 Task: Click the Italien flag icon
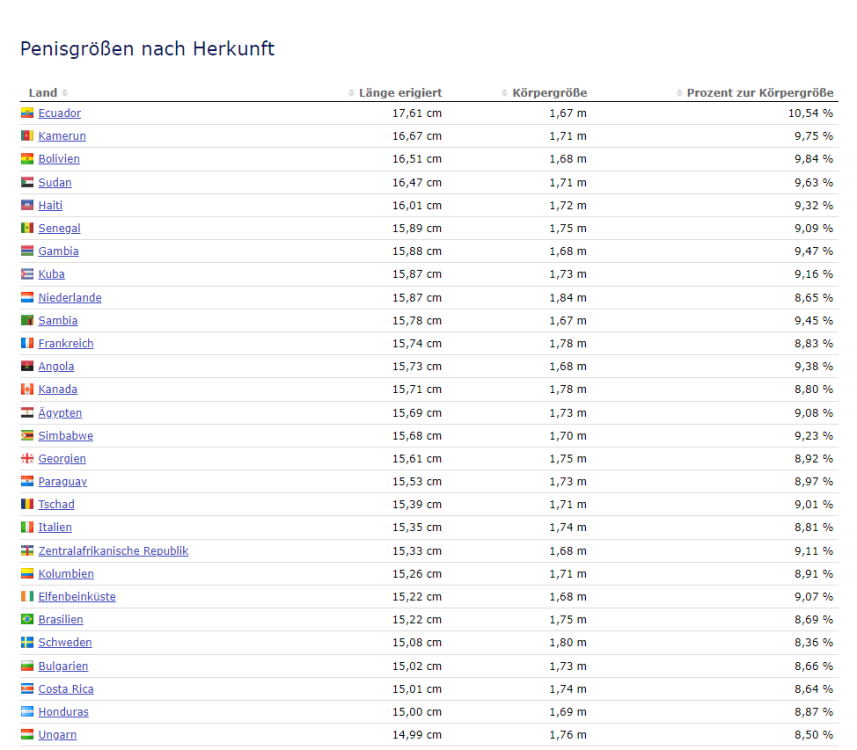pos(27,527)
